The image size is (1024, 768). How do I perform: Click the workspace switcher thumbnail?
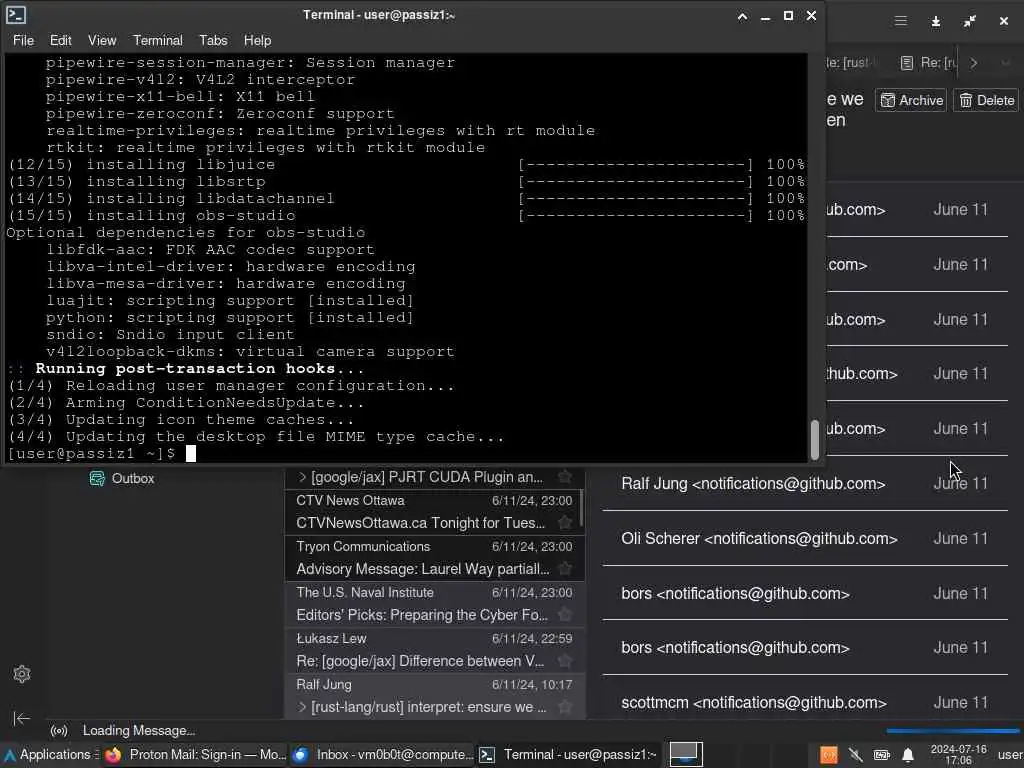(686, 754)
